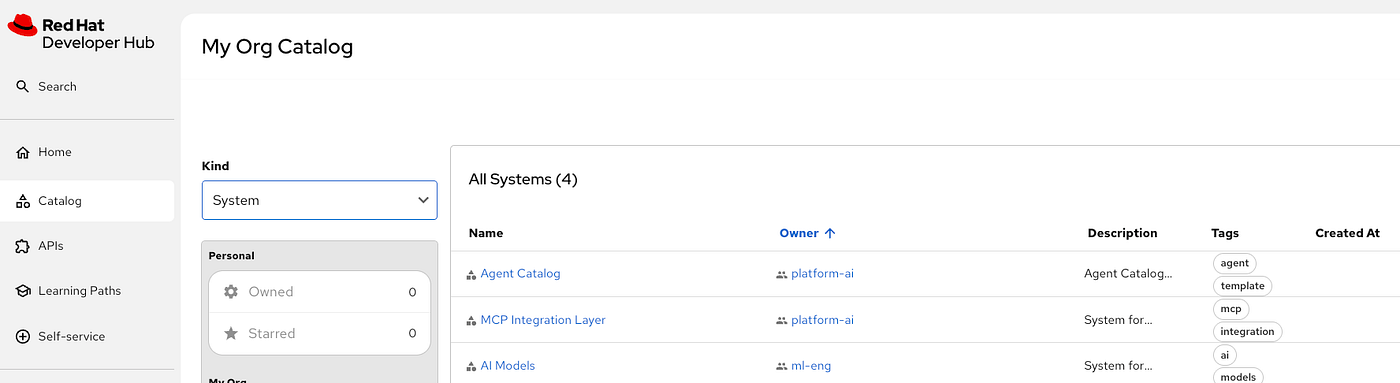Screen dimensions: 1400x383
Task: Click the Starred star icon
Action: click(231, 333)
